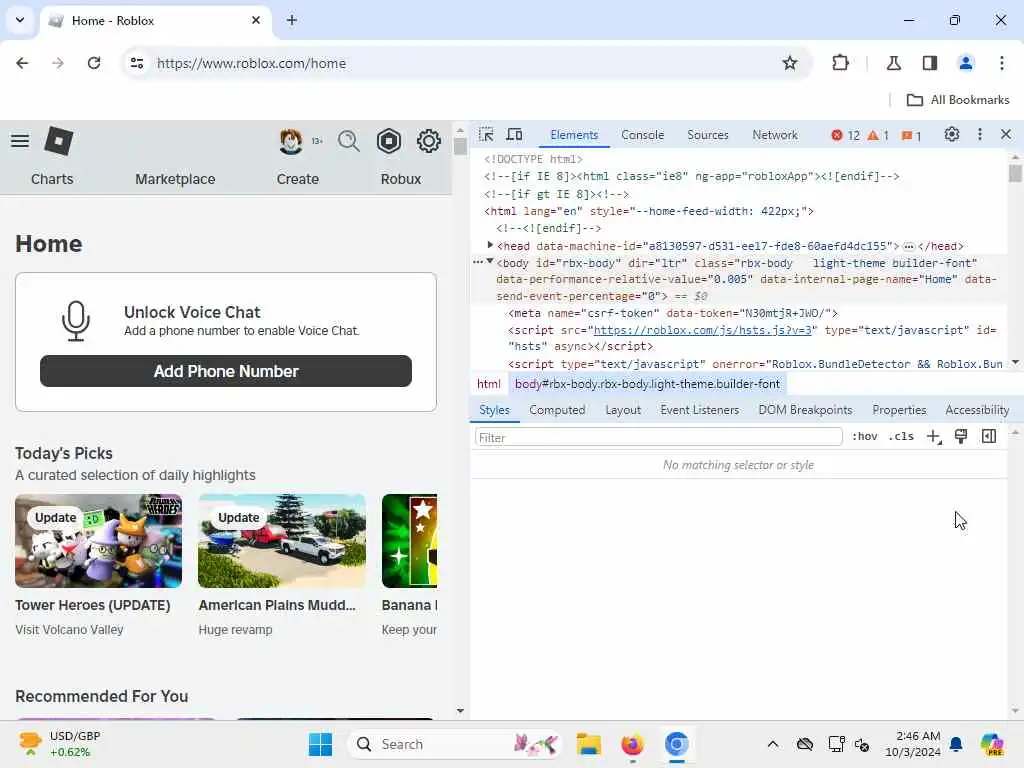Open the tab search dropdown arrow
The width and height of the screenshot is (1024, 768).
click(20, 20)
